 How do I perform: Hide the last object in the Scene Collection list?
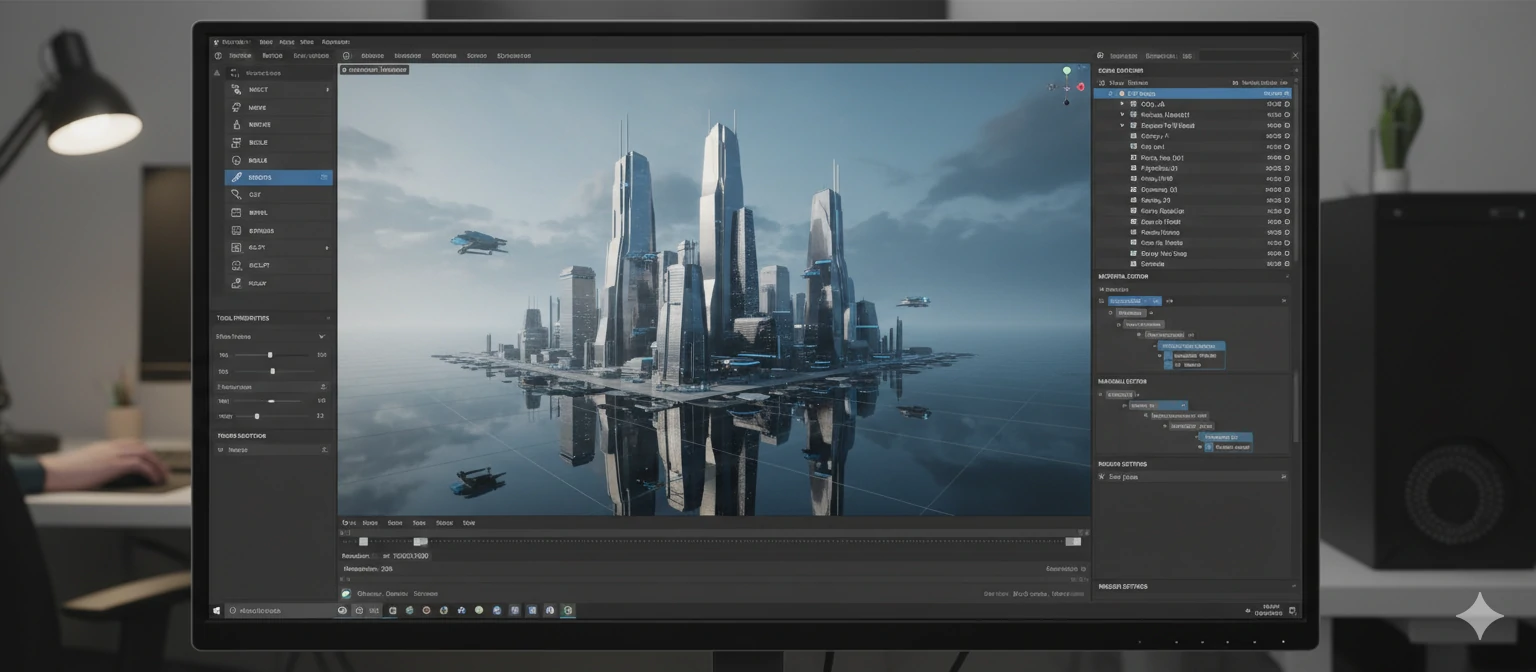[x=1285, y=264]
